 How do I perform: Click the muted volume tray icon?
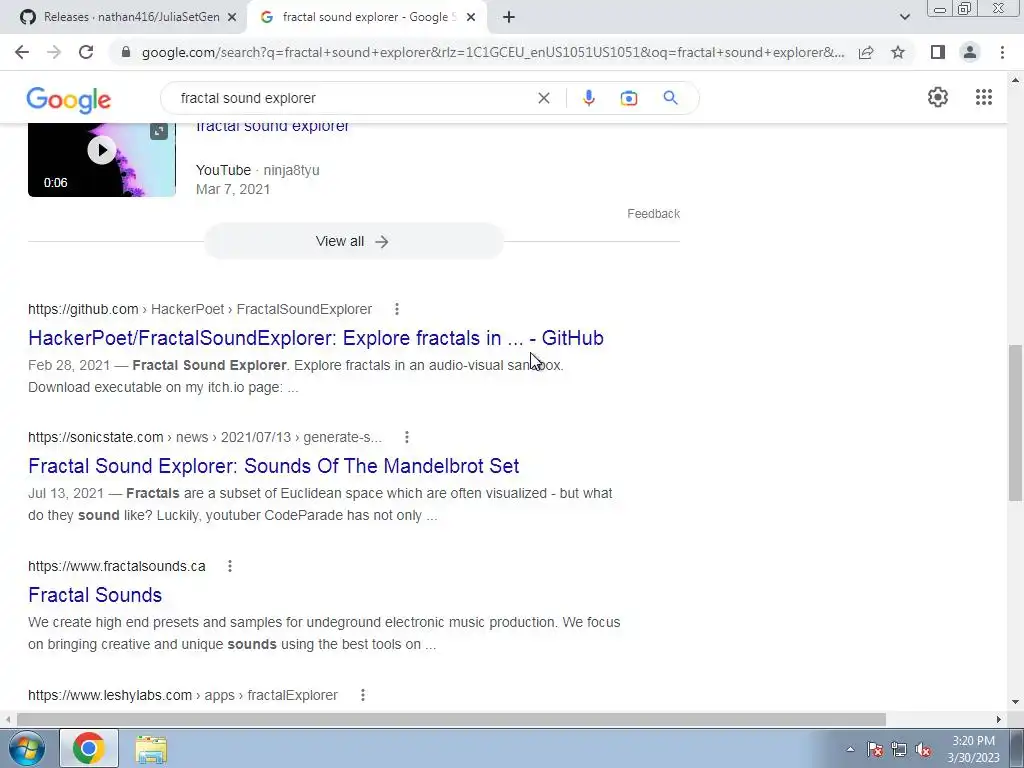click(923, 749)
